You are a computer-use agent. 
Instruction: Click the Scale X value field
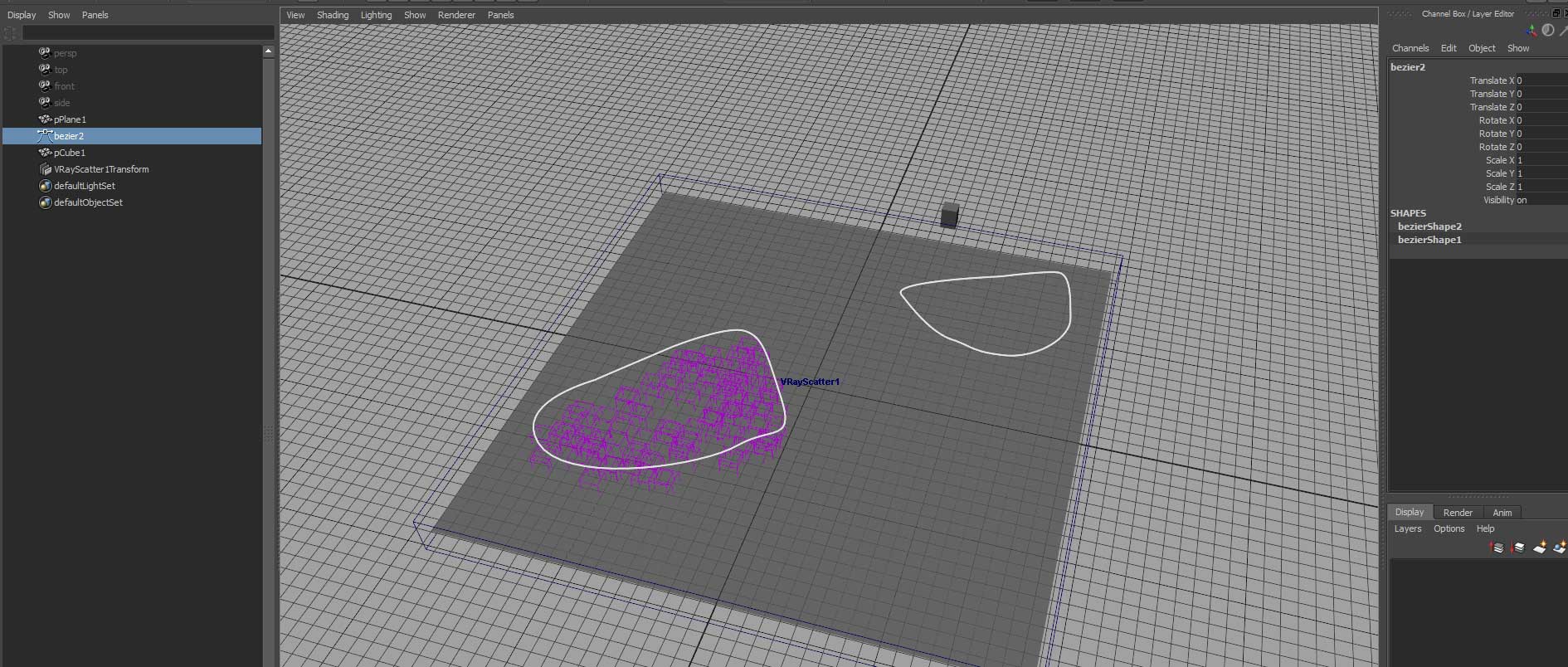(1541, 160)
